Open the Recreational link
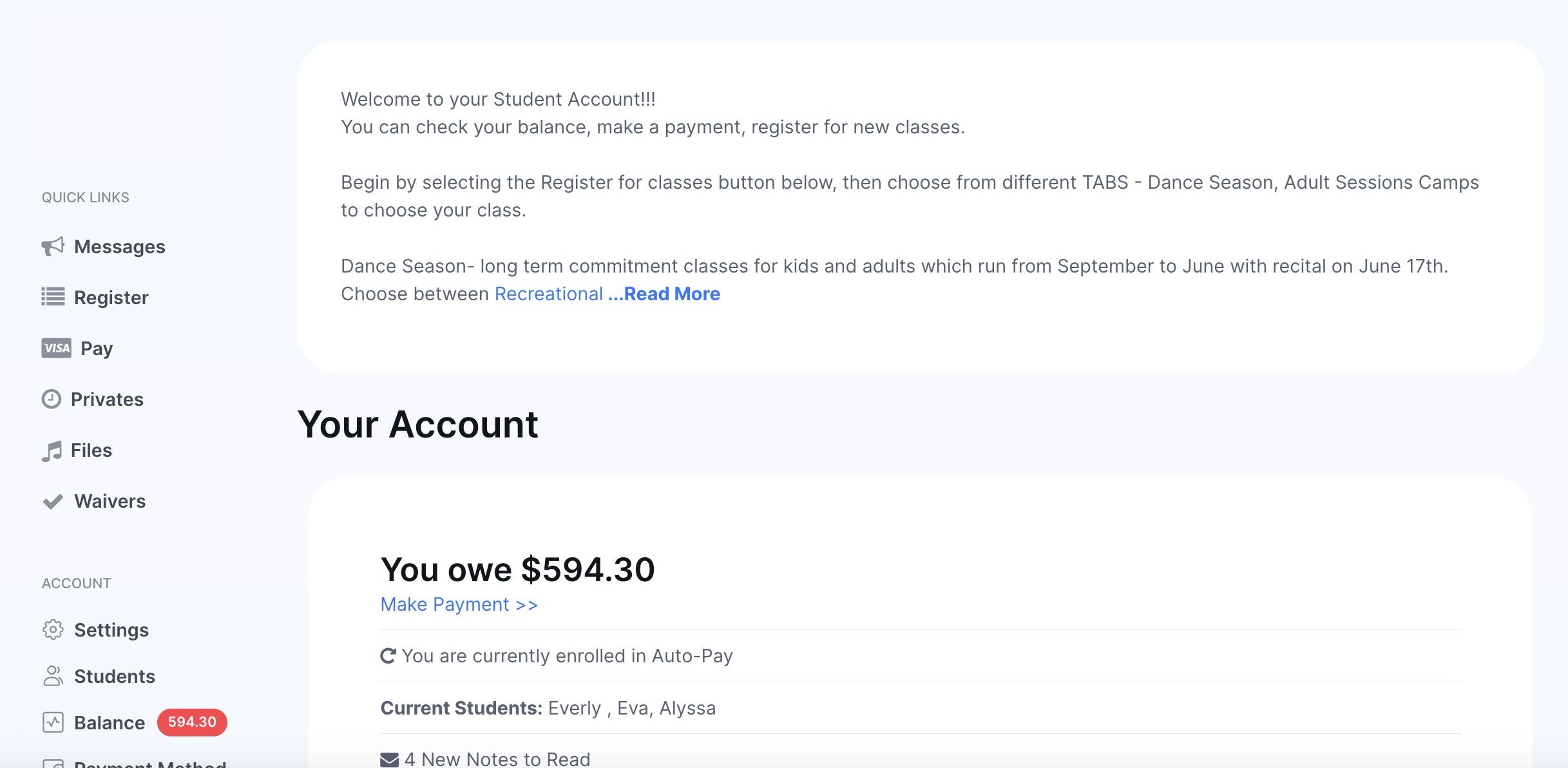 (548, 294)
